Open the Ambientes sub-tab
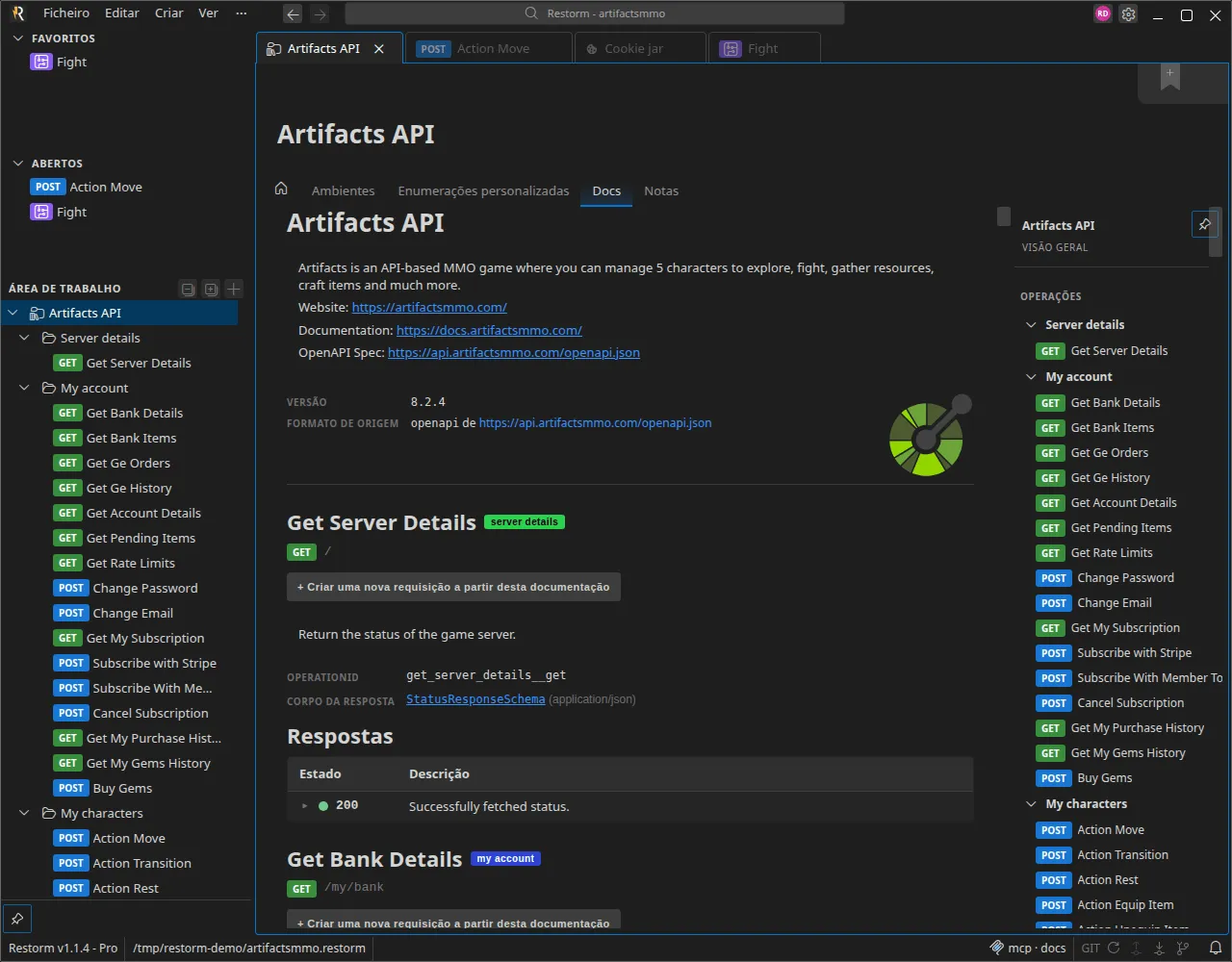This screenshot has width=1232, height=962. [344, 190]
